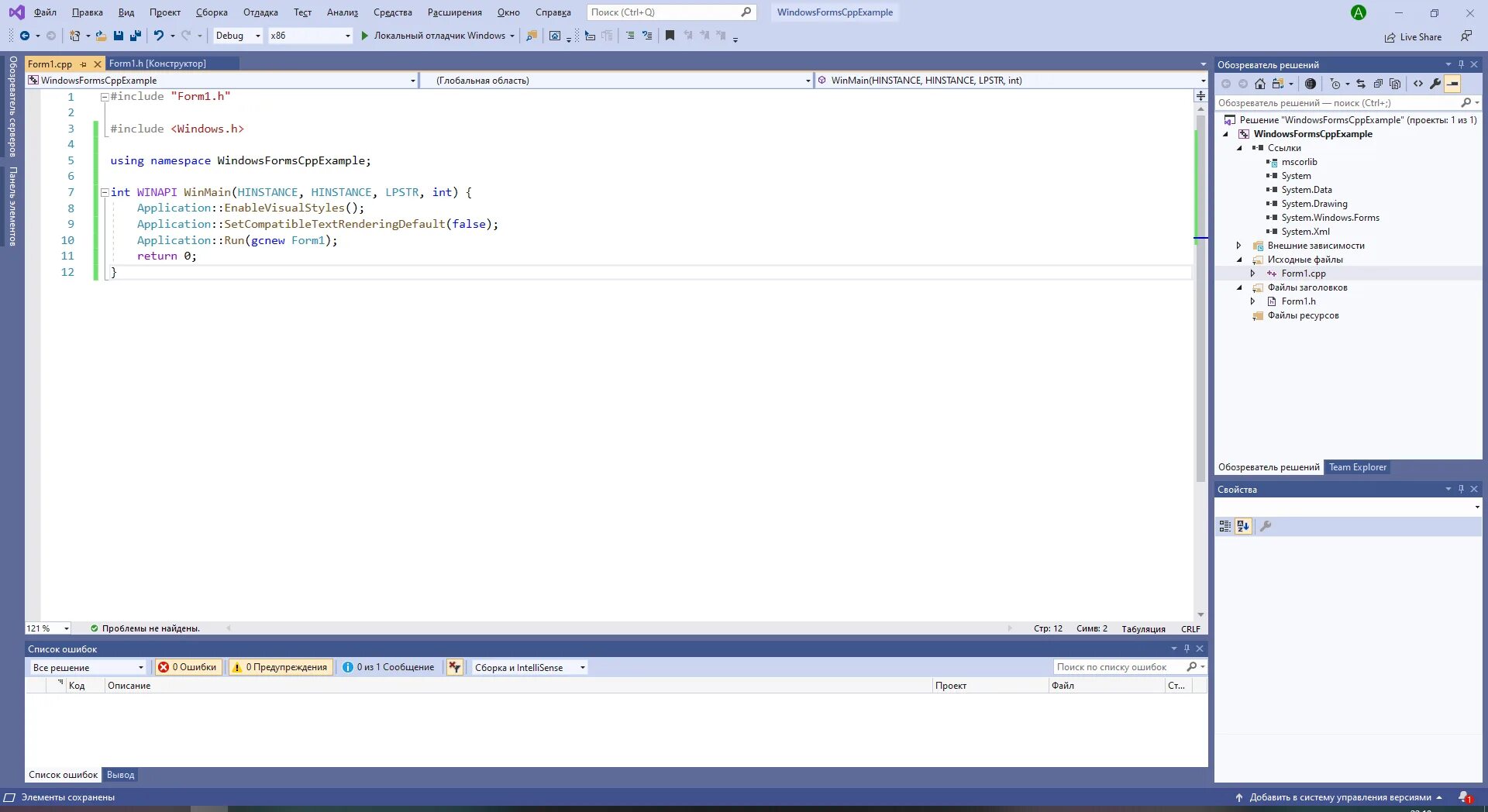Click the switch views icon in Solution Explorer

coord(1278,84)
